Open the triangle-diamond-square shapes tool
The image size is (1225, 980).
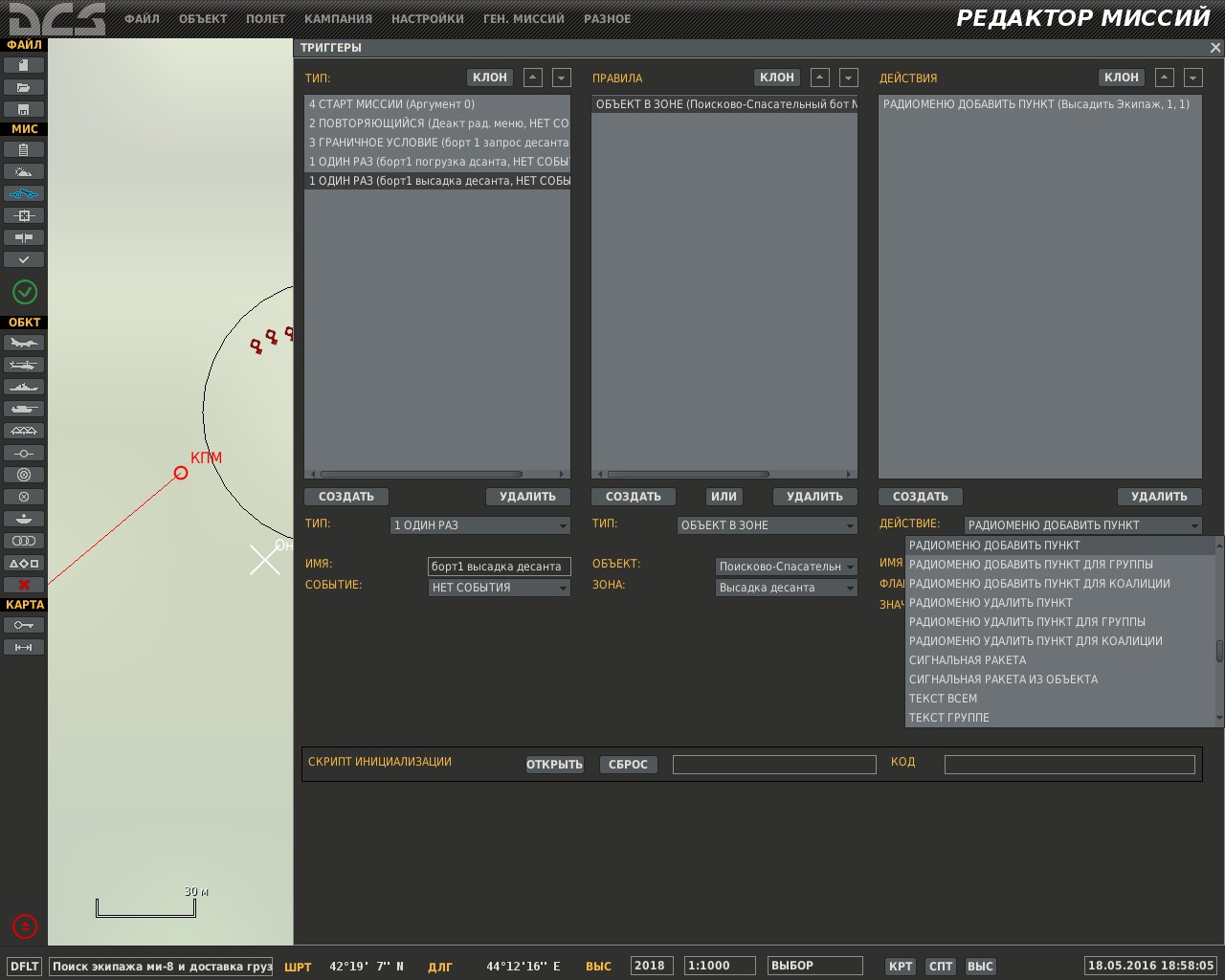(24, 563)
